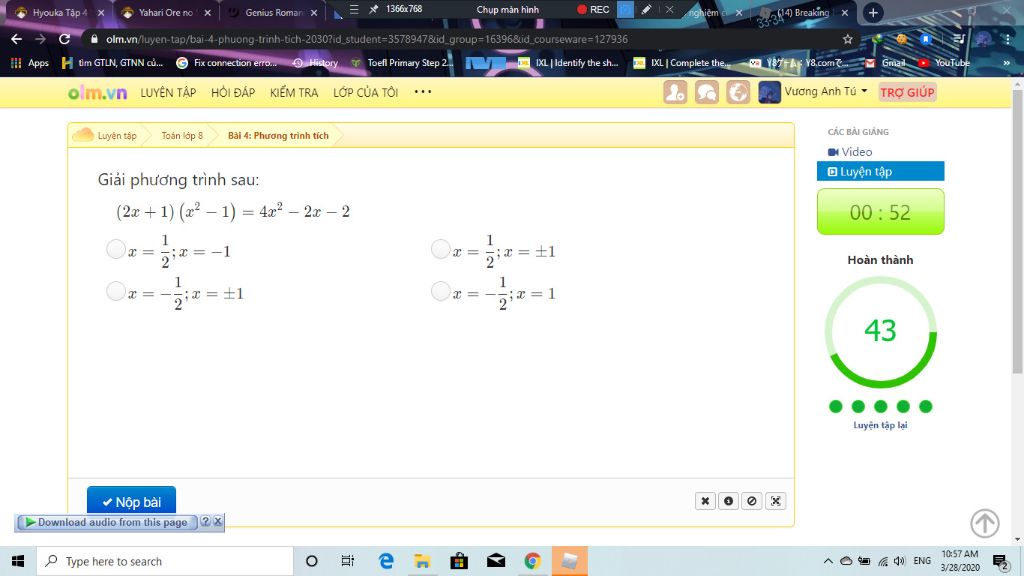
Task: Select Luyện tập in lesson sidebar
Action: point(880,171)
